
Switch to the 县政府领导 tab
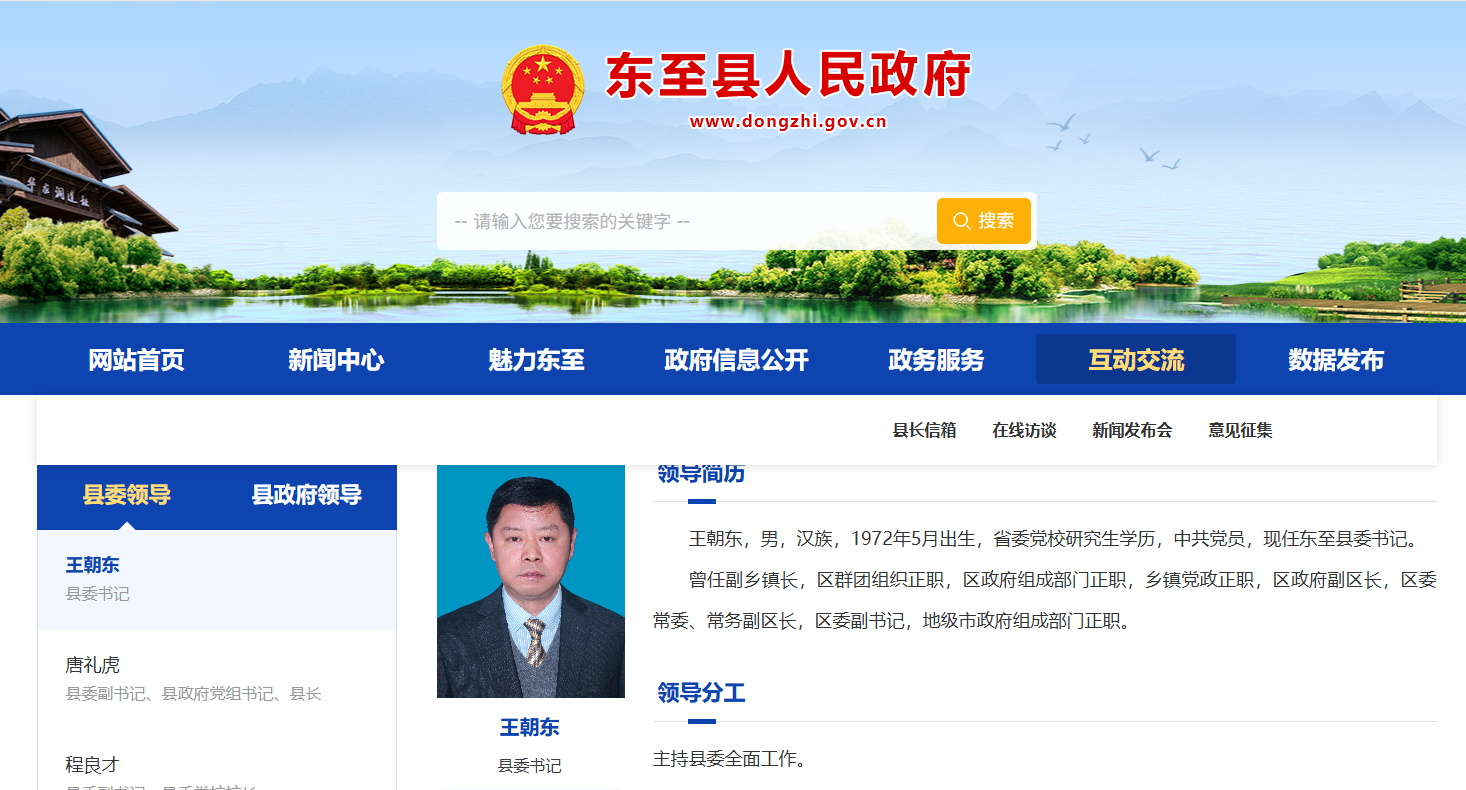tap(307, 495)
